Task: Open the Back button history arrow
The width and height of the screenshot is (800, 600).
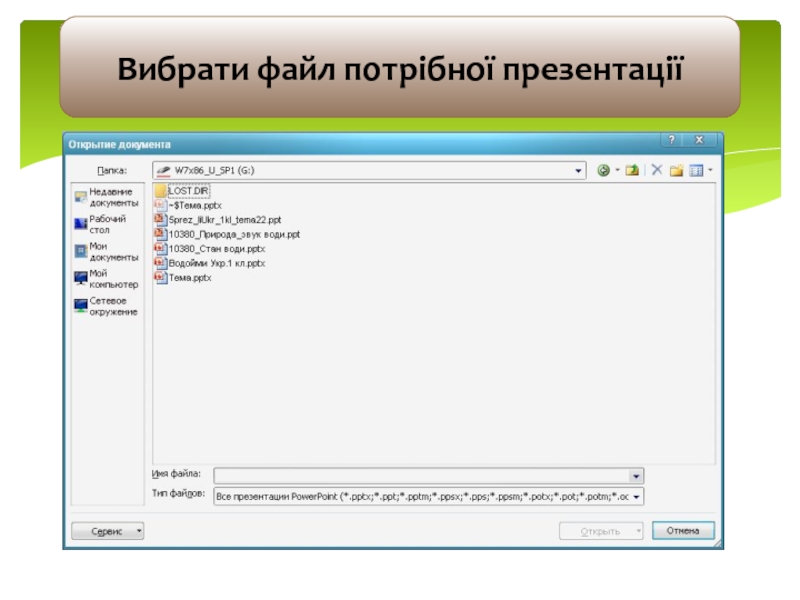Action: [617, 170]
